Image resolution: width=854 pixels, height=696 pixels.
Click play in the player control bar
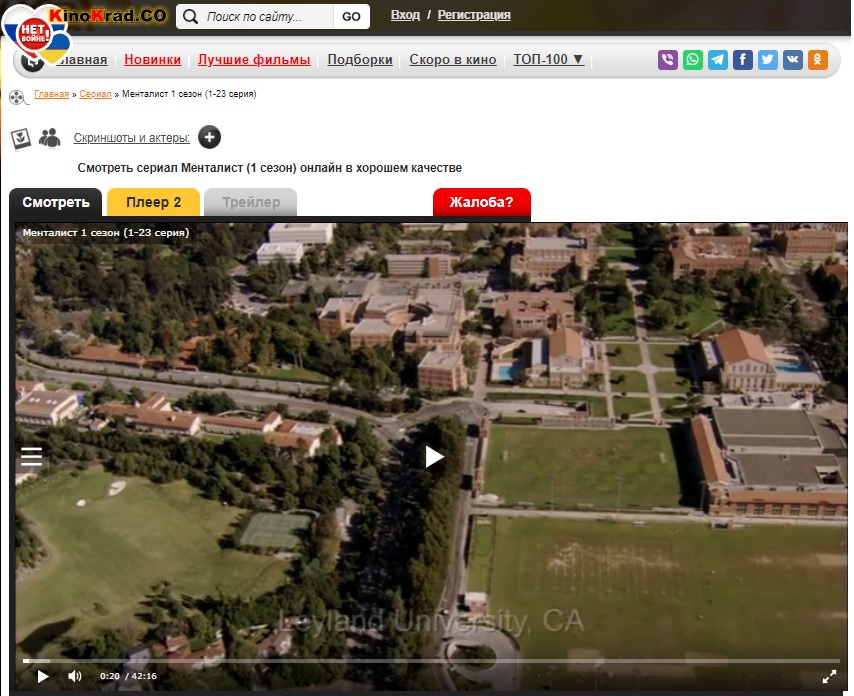pyautogui.click(x=42, y=676)
